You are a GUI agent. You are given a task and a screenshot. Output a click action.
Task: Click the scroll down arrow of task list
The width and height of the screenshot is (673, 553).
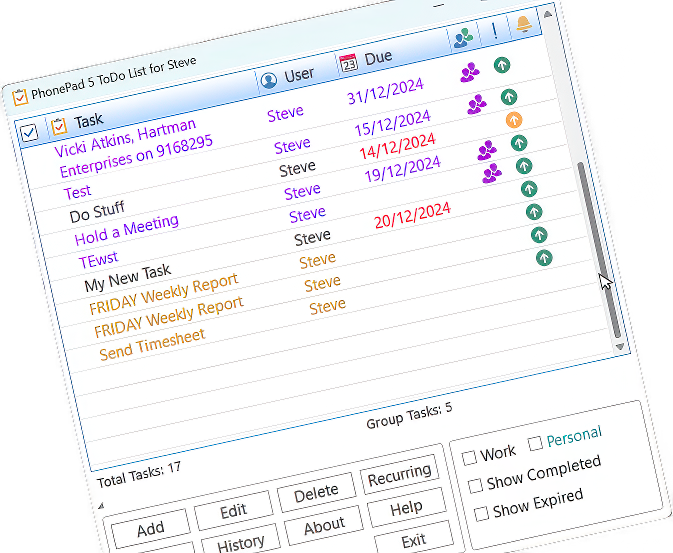pos(619,346)
